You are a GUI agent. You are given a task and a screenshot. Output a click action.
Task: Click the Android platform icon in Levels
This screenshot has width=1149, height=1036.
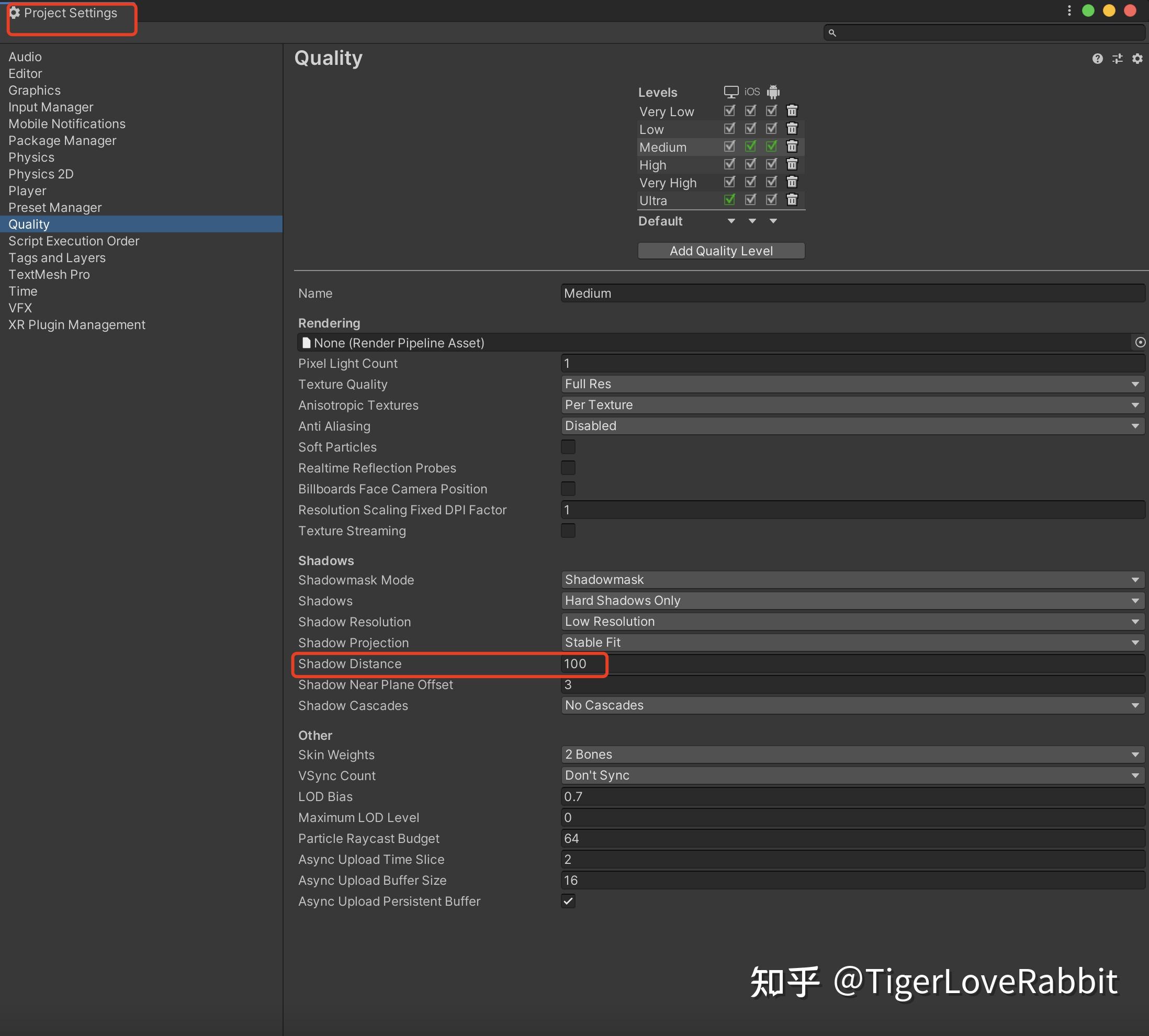(773, 92)
